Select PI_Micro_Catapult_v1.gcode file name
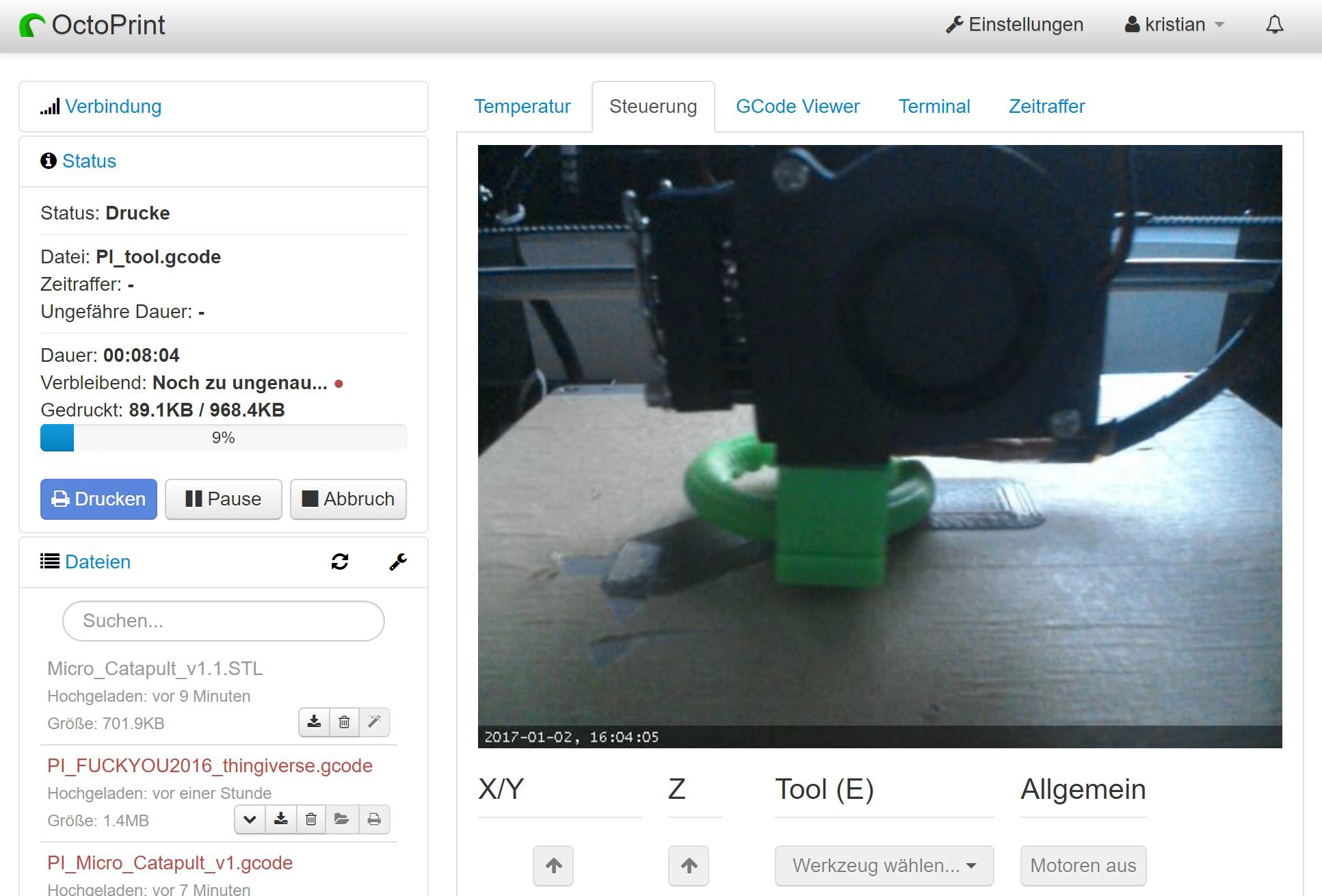The width and height of the screenshot is (1322, 896). [170, 863]
